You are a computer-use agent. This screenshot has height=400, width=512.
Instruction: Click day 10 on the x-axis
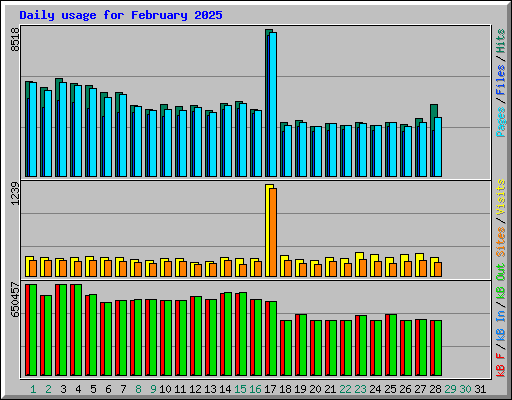pos(165,389)
